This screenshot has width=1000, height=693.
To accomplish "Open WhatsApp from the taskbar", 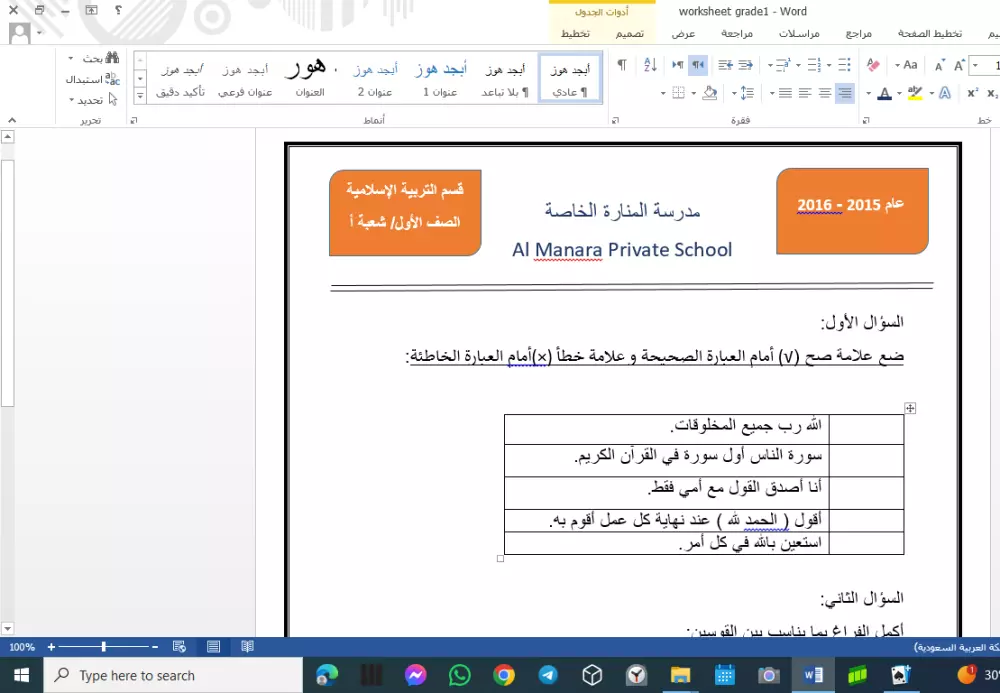I will (459, 674).
